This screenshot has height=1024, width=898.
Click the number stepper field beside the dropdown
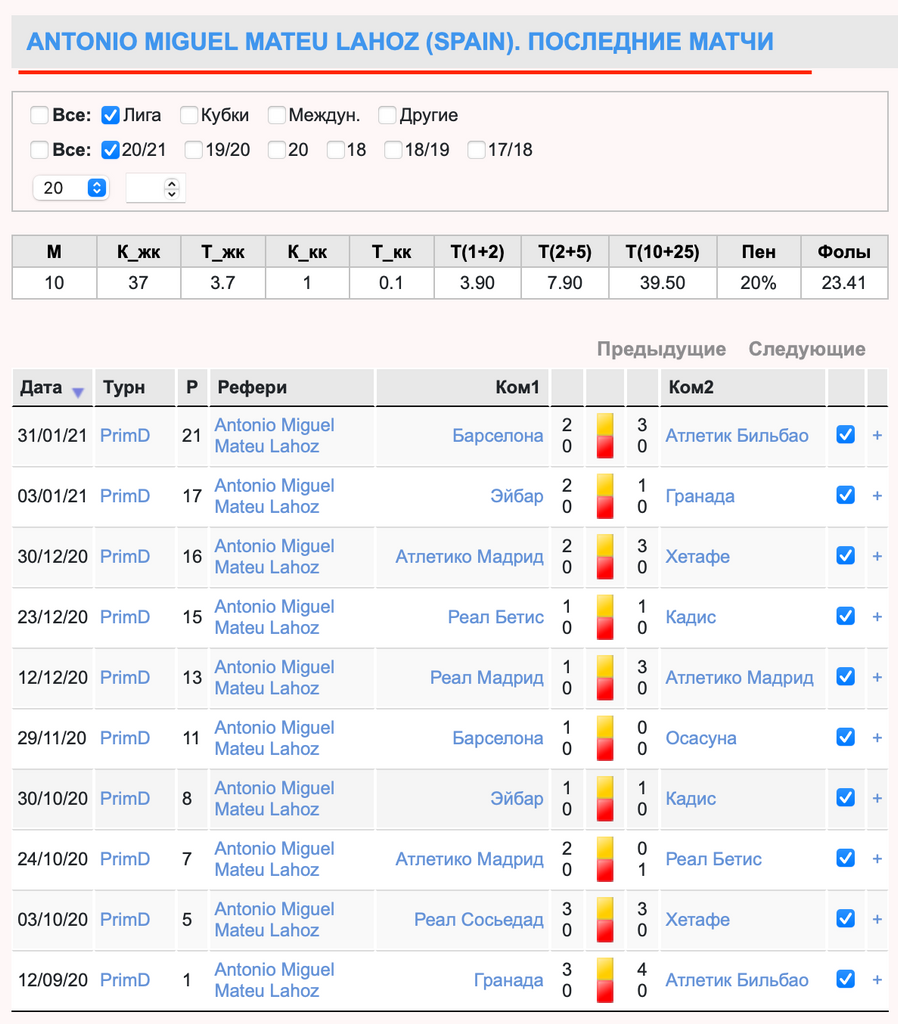point(155,188)
